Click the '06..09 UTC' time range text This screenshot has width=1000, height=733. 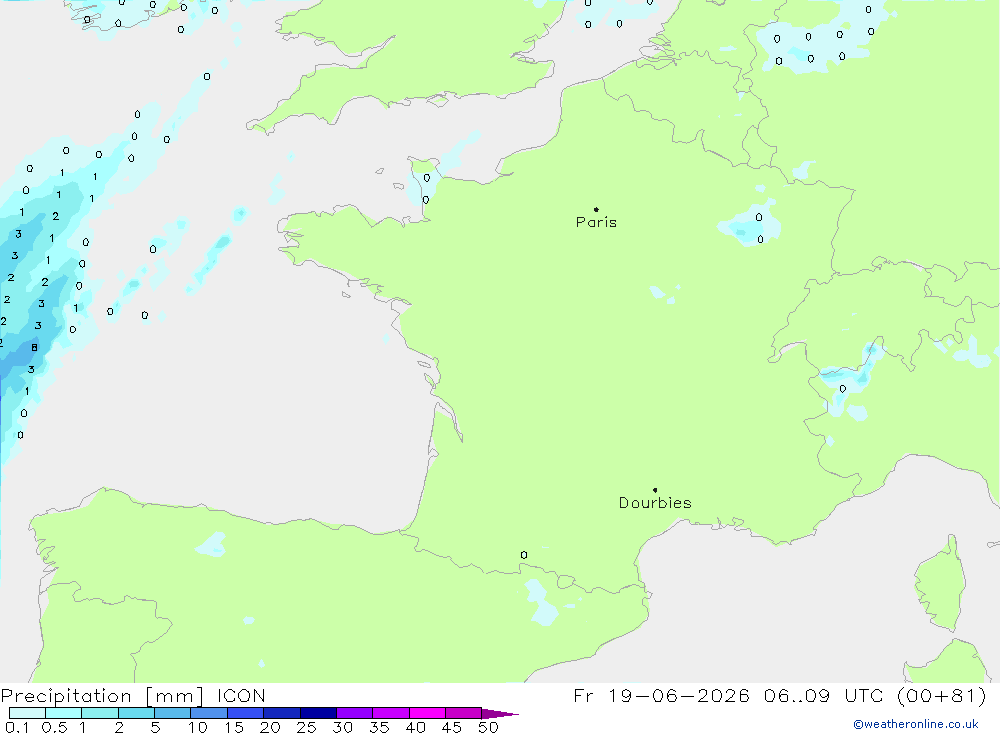pyautogui.click(x=823, y=695)
